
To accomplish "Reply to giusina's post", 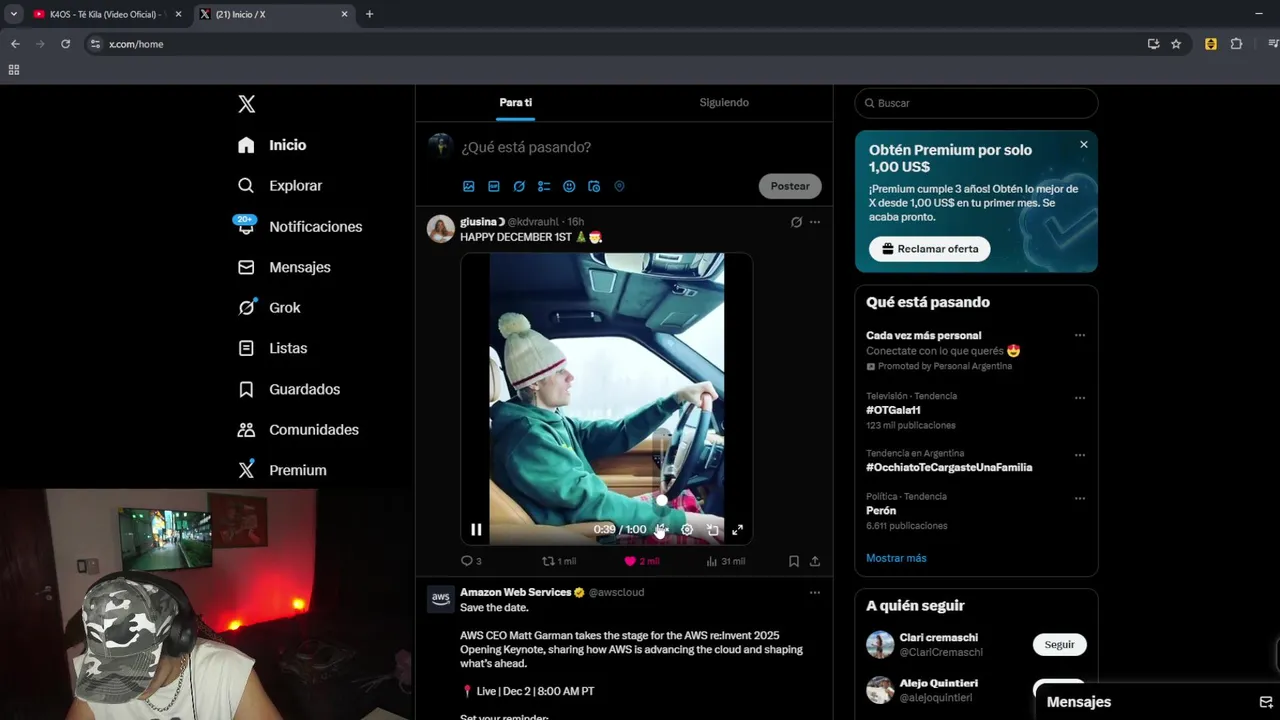I will pyautogui.click(x=471, y=561).
